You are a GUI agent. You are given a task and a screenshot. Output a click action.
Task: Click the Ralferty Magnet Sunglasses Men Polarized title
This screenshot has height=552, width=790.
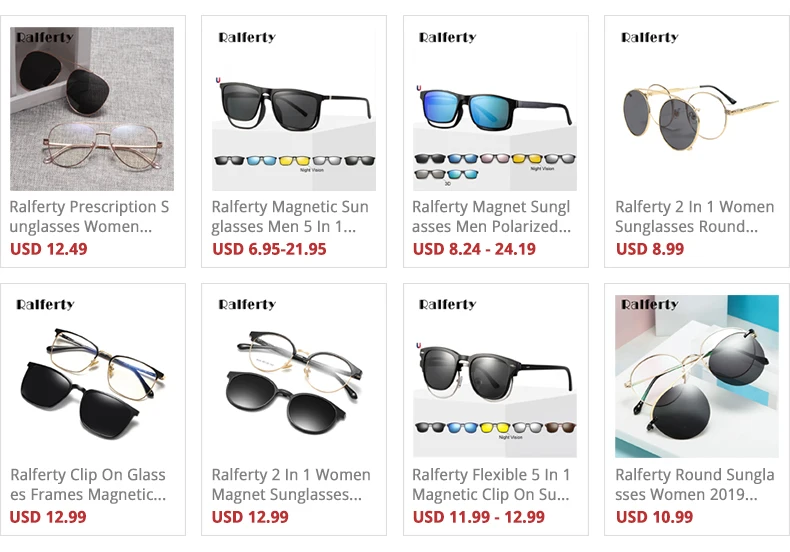(x=492, y=217)
